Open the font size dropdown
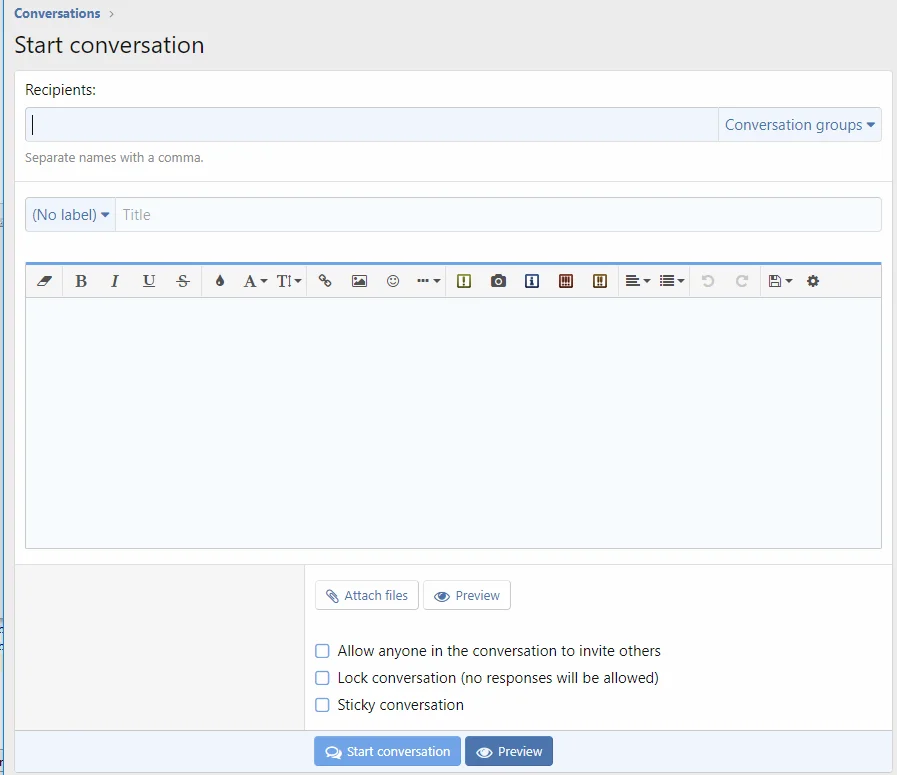Screen dimensions: 897x775 click(x=289, y=281)
